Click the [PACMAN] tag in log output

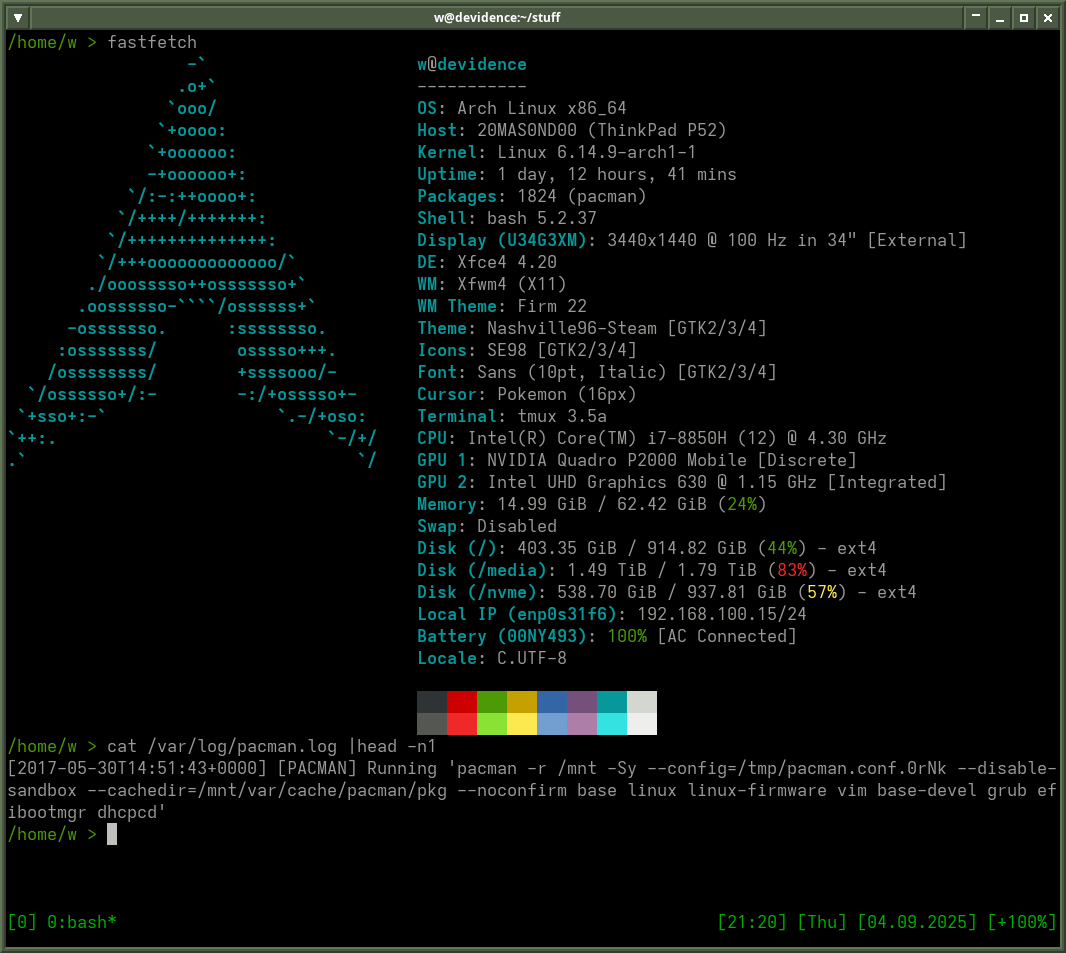coord(317,768)
